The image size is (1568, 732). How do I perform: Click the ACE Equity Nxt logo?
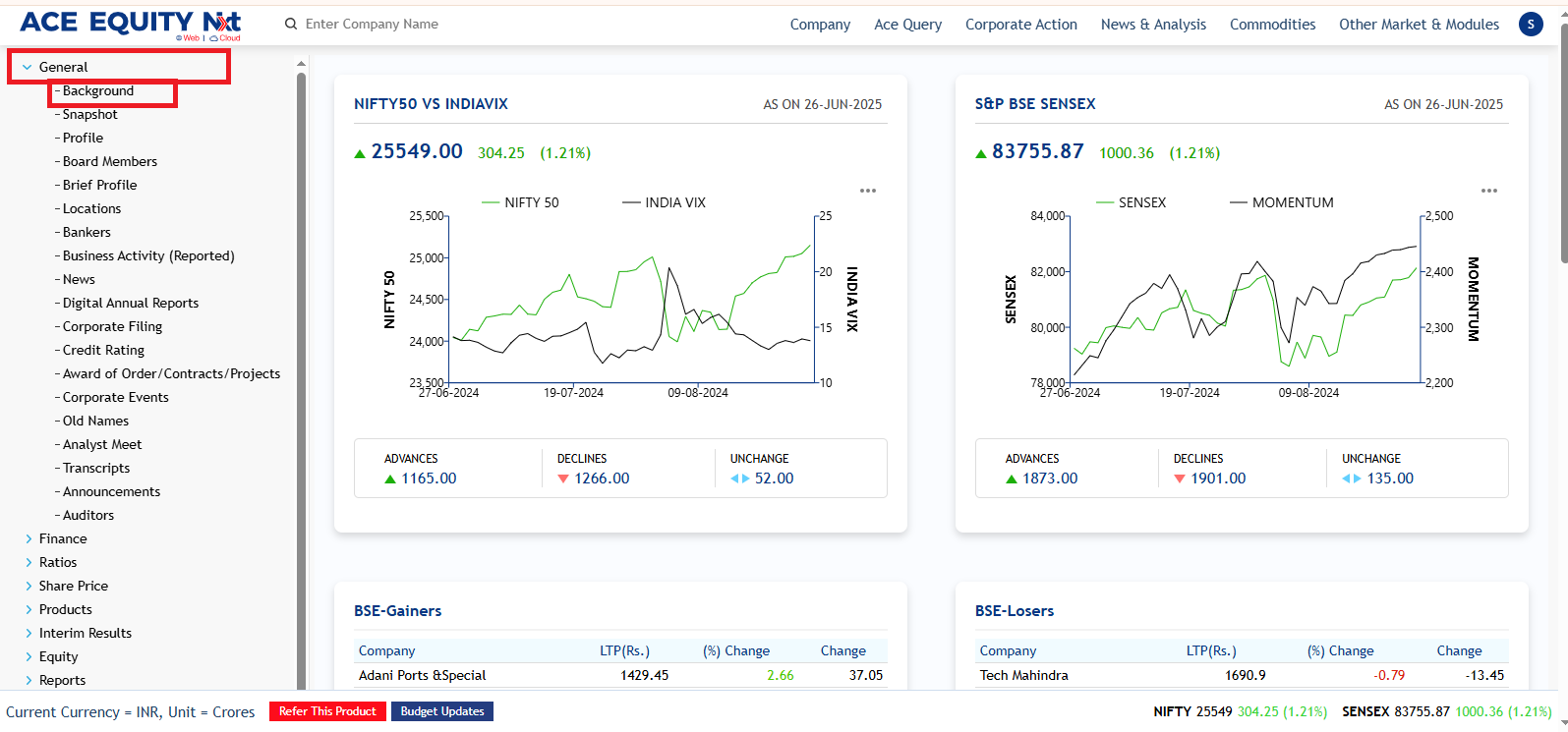coord(130,25)
